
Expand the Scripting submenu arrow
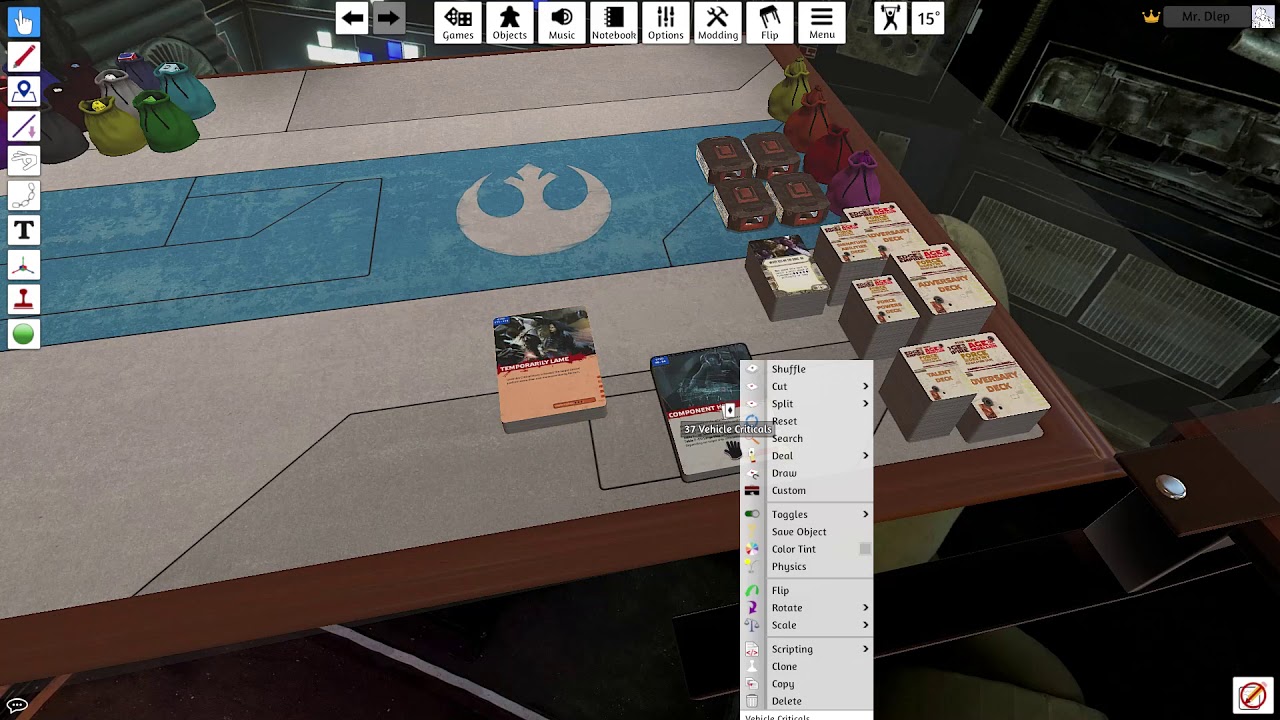[866, 649]
